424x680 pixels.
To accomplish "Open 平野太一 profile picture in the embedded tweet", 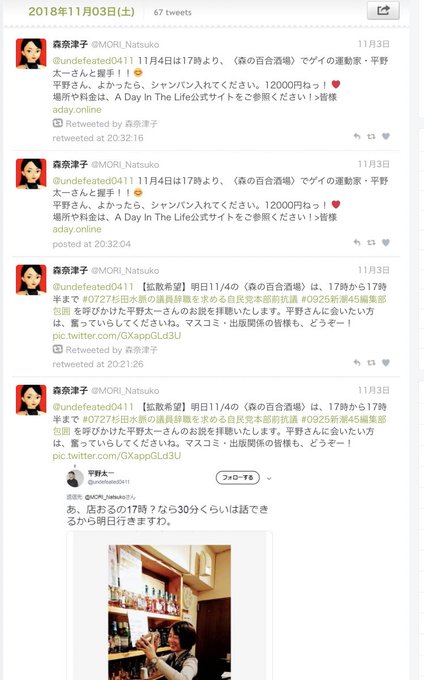I will [x=75, y=478].
